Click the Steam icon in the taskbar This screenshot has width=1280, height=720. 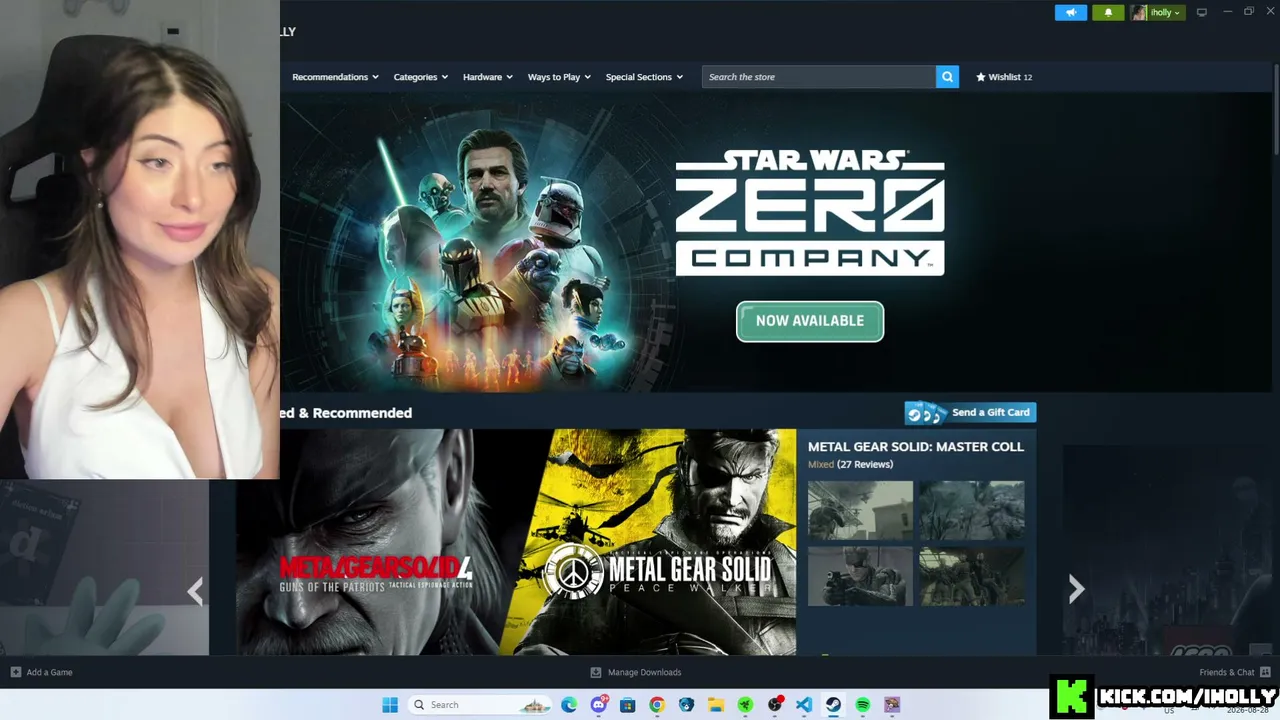click(833, 705)
